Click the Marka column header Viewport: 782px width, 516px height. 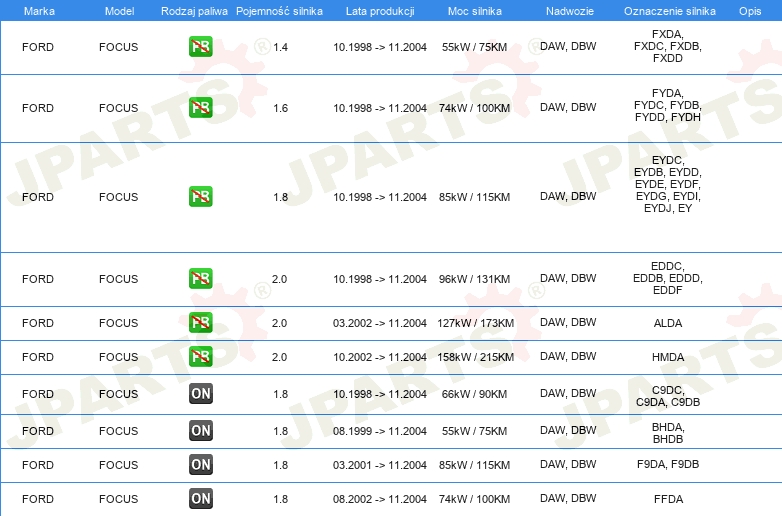(38, 11)
